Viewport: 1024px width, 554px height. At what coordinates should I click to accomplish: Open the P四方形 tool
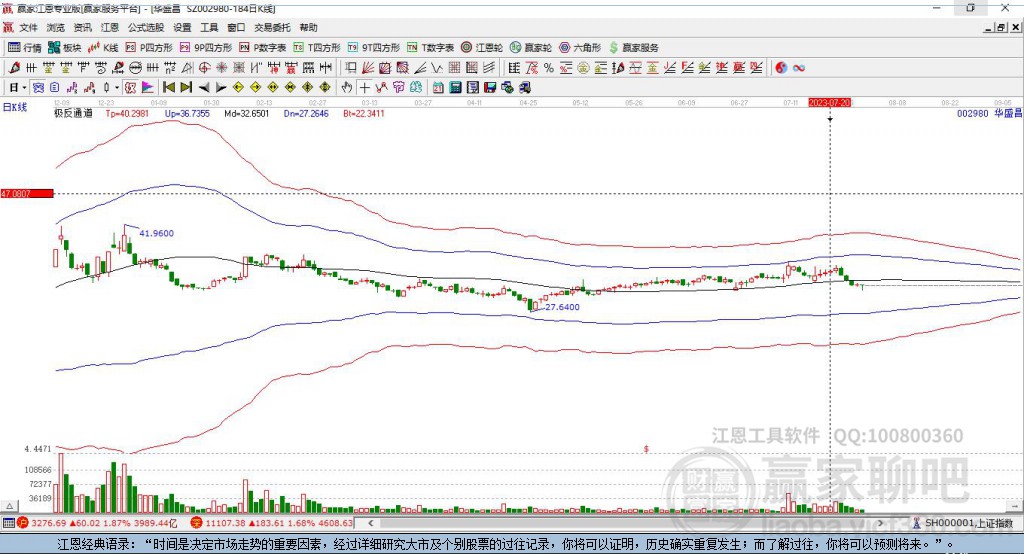point(148,48)
